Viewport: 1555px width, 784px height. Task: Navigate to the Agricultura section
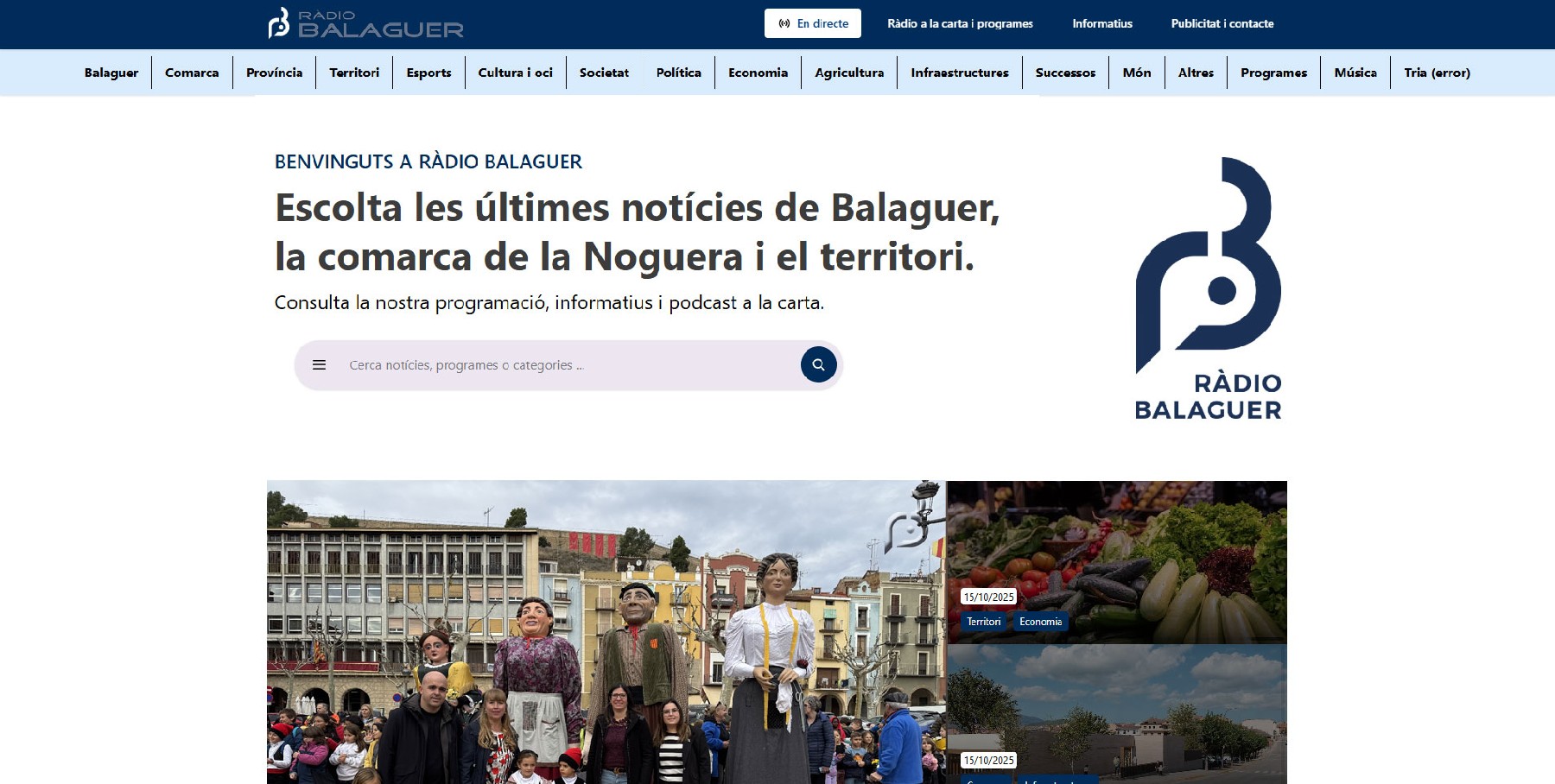coord(849,73)
